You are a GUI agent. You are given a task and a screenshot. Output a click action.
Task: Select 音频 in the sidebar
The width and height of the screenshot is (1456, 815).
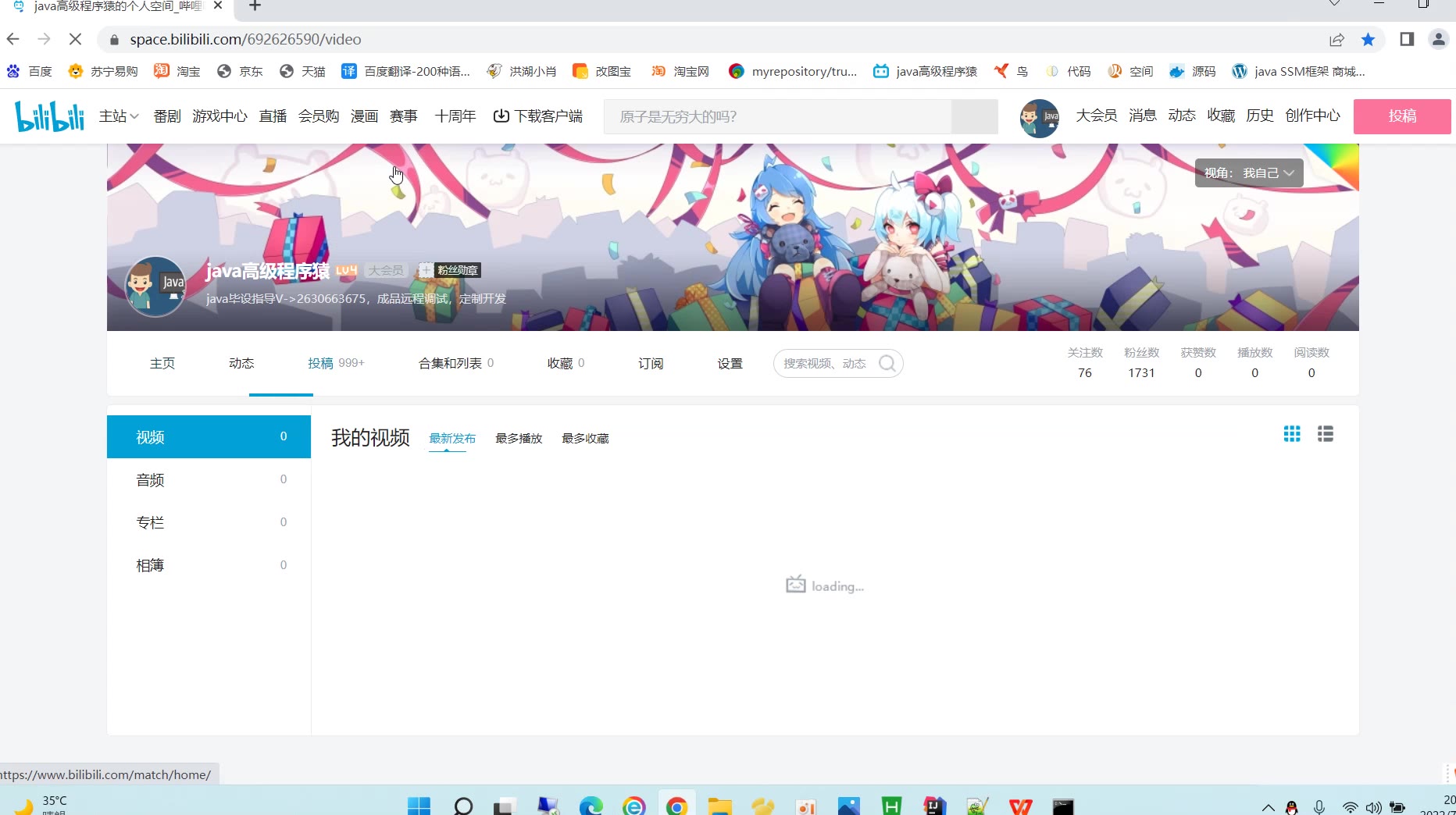click(209, 479)
